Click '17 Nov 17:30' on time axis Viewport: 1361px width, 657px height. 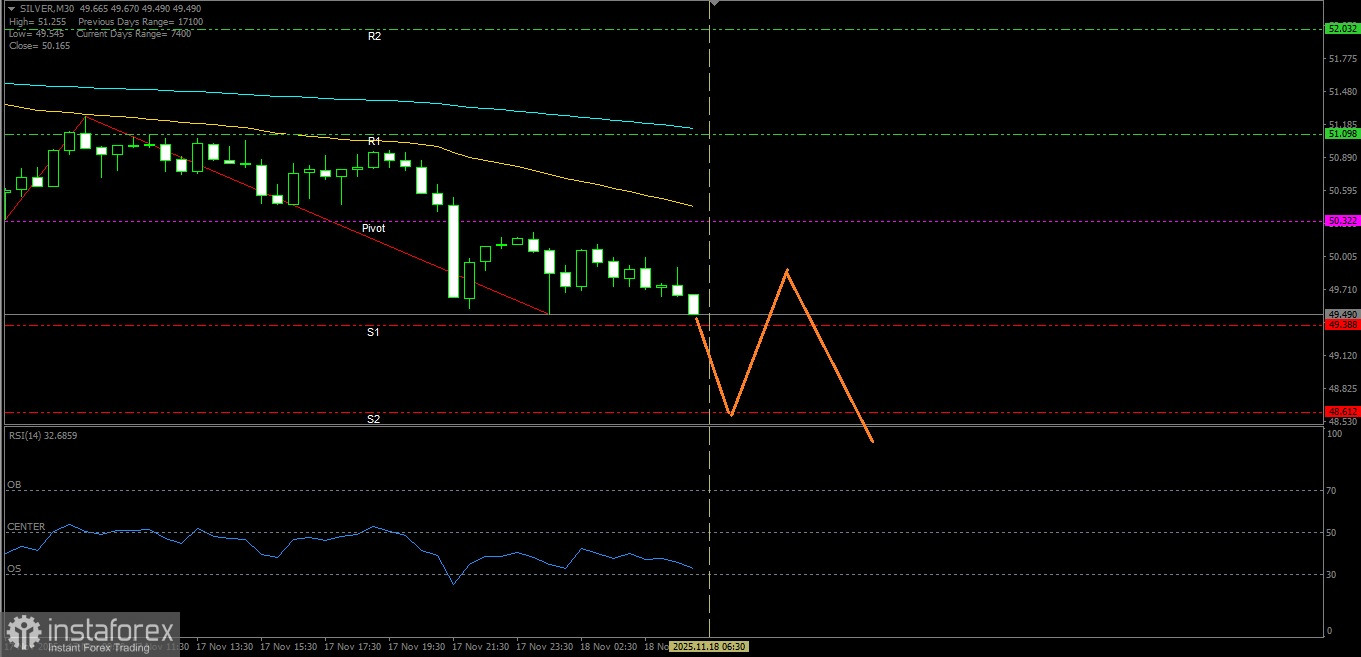(x=354, y=647)
